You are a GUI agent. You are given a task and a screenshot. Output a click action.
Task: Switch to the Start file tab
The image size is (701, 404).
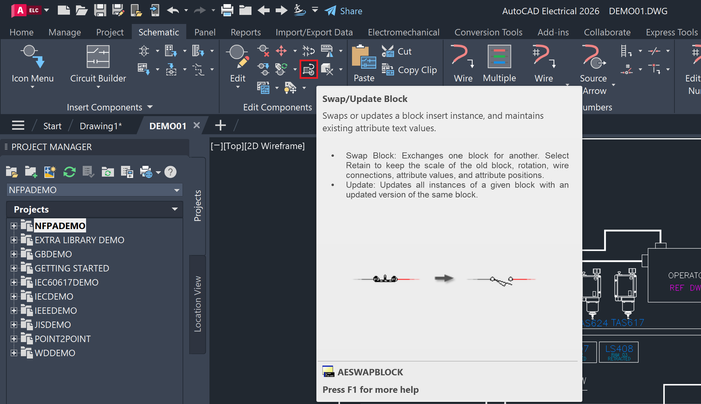[52, 126]
